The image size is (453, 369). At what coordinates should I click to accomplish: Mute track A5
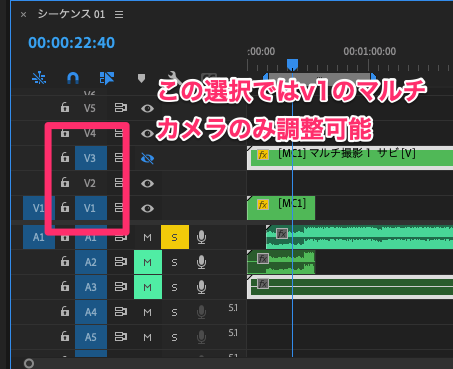coord(147,337)
